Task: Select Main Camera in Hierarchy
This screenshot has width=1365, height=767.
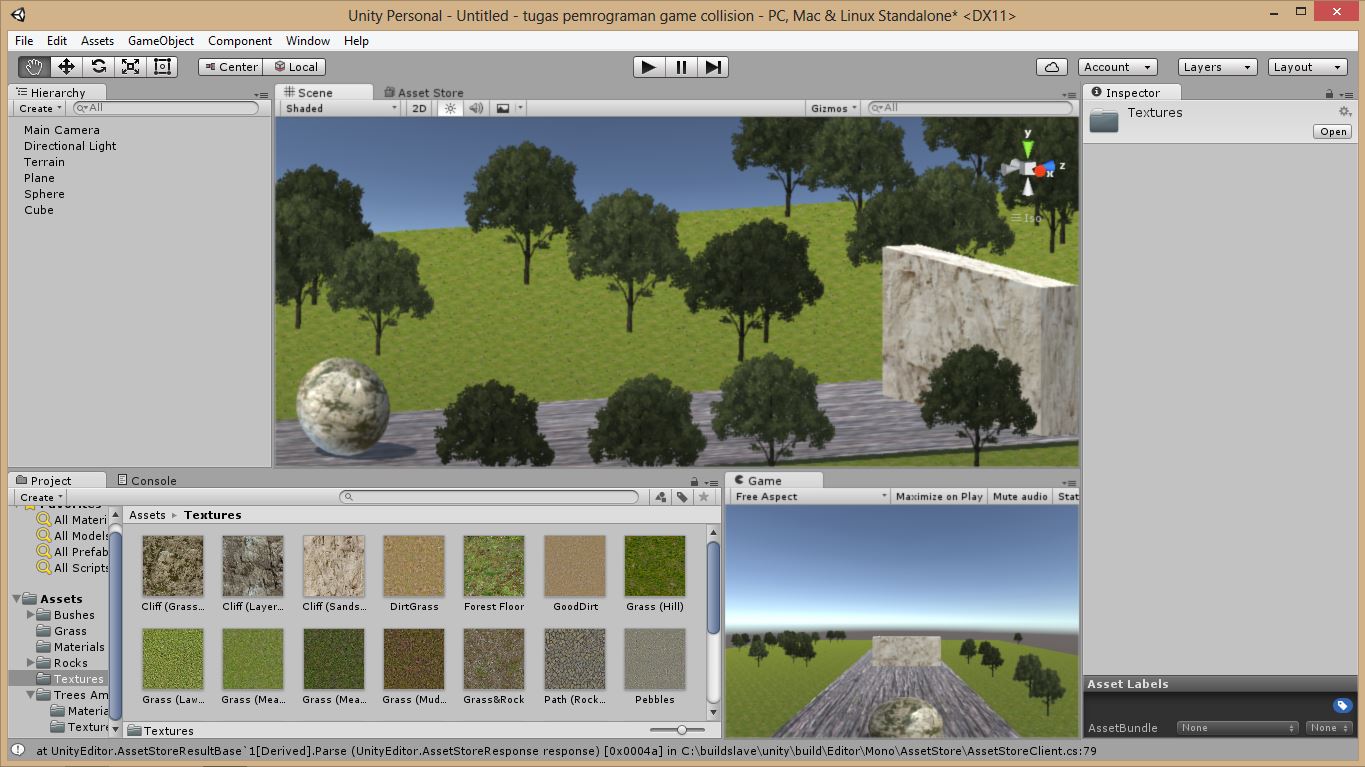Action: click(62, 130)
